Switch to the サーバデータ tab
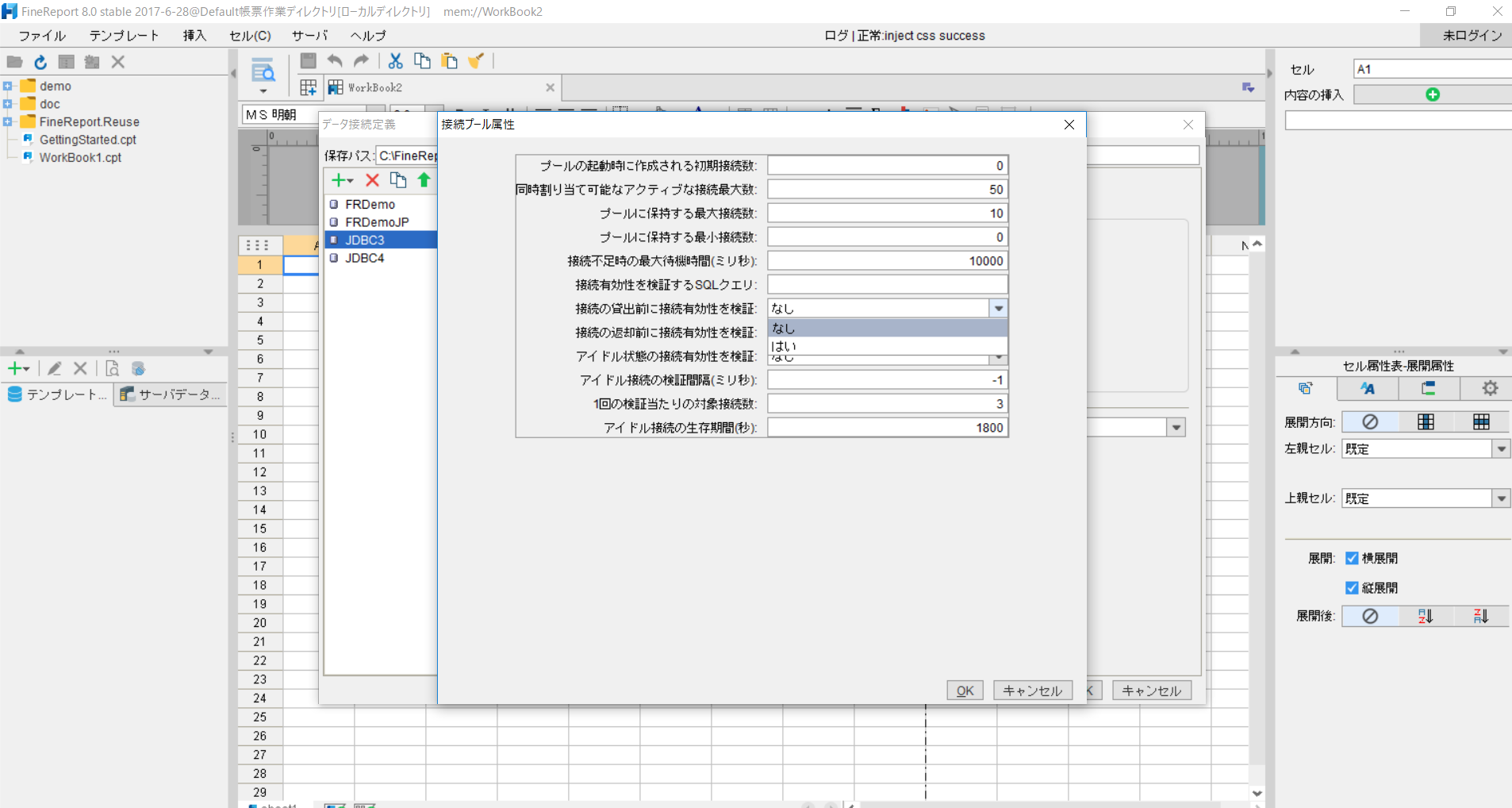 (171, 394)
